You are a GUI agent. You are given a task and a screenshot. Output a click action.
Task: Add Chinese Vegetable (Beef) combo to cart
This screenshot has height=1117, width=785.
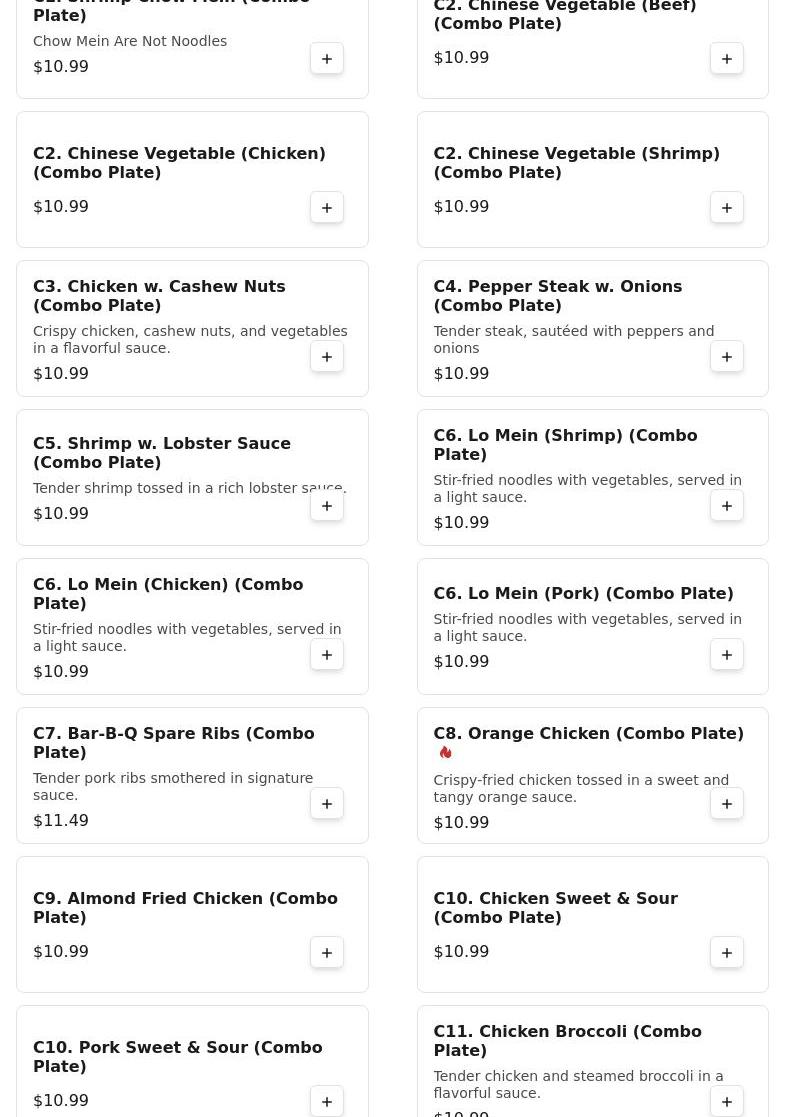tap(727, 59)
